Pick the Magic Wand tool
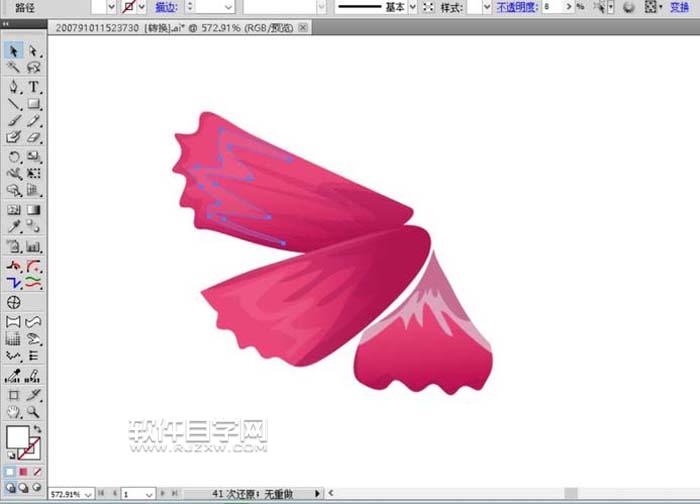The height and width of the screenshot is (504, 700). pos(15,67)
